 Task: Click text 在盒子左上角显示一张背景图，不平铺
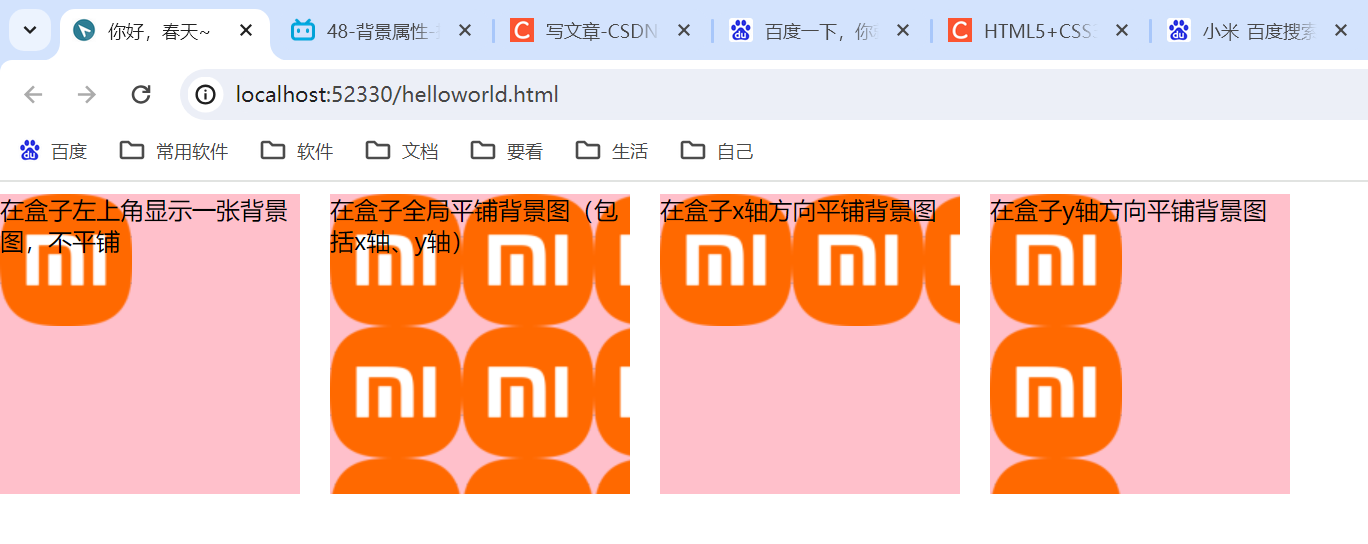pos(144,226)
